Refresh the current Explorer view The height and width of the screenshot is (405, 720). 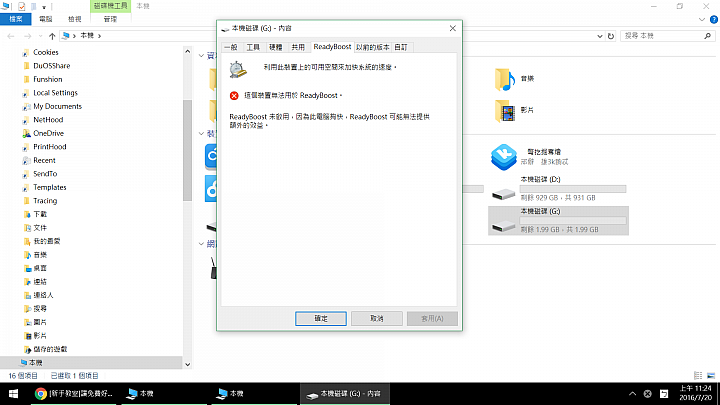pos(611,36)
